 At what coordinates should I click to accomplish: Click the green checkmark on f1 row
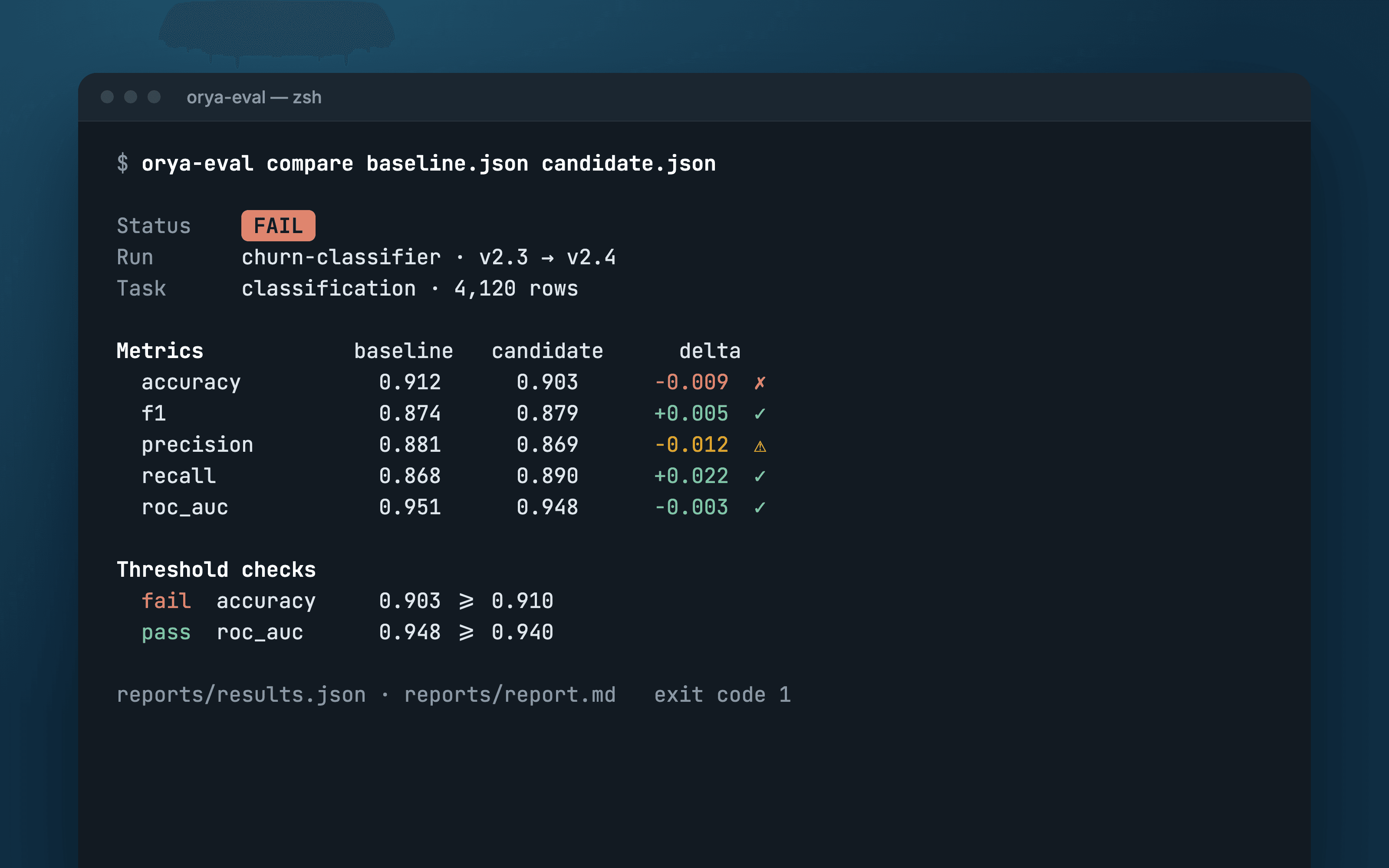760,414
